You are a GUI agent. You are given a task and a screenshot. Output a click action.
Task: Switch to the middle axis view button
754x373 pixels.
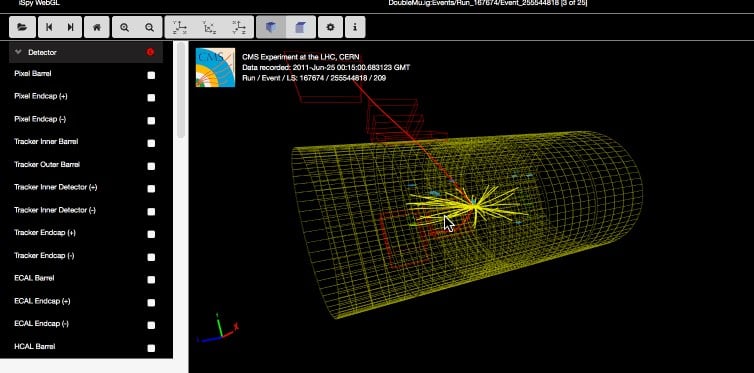(209, 27)
